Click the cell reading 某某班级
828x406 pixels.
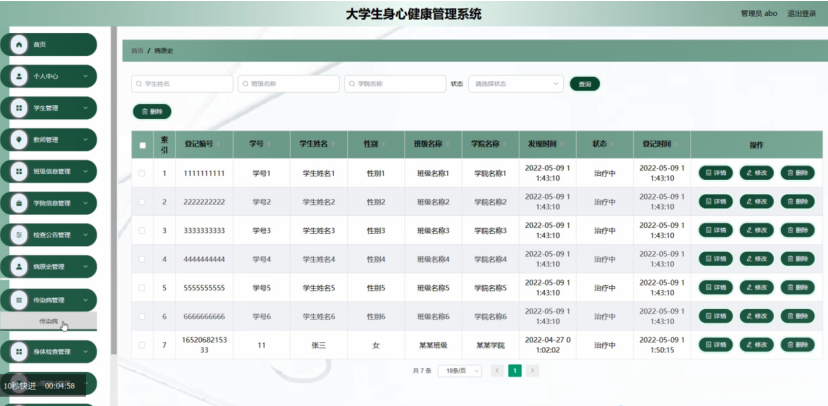(x=433, y=345)
